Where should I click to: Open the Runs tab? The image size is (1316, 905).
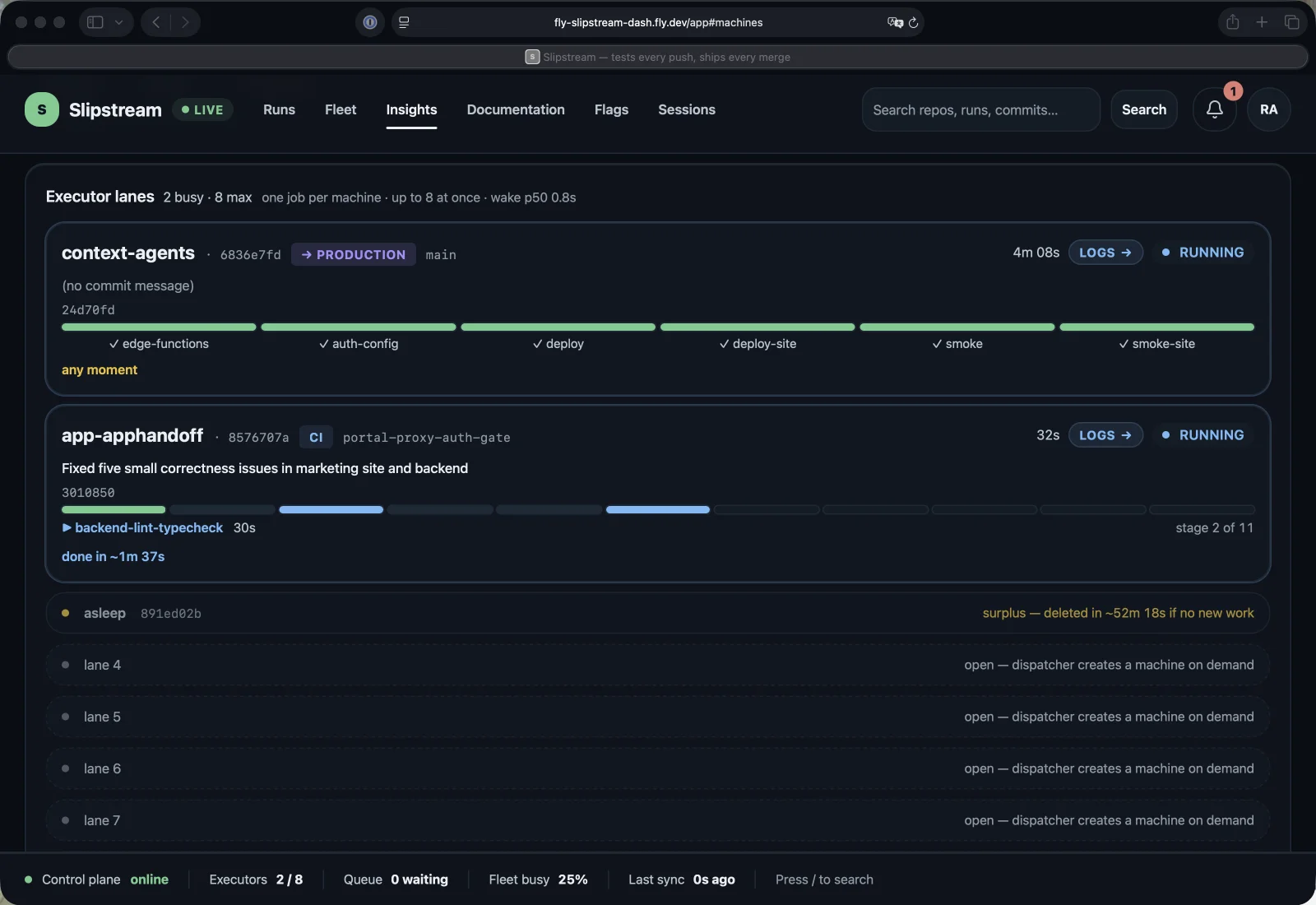[x=279, y=109]
